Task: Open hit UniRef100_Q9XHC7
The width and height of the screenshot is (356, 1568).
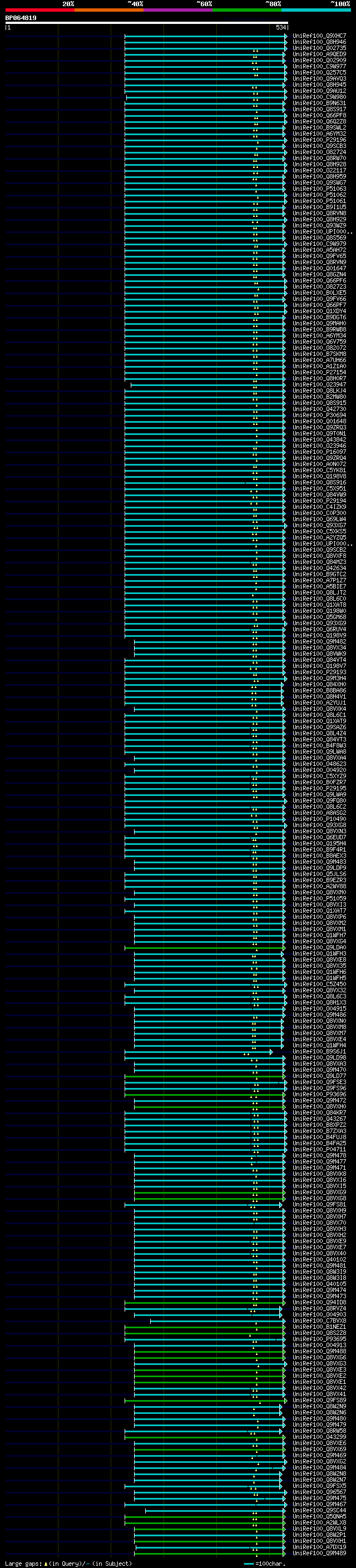Action: pos(319,36)
